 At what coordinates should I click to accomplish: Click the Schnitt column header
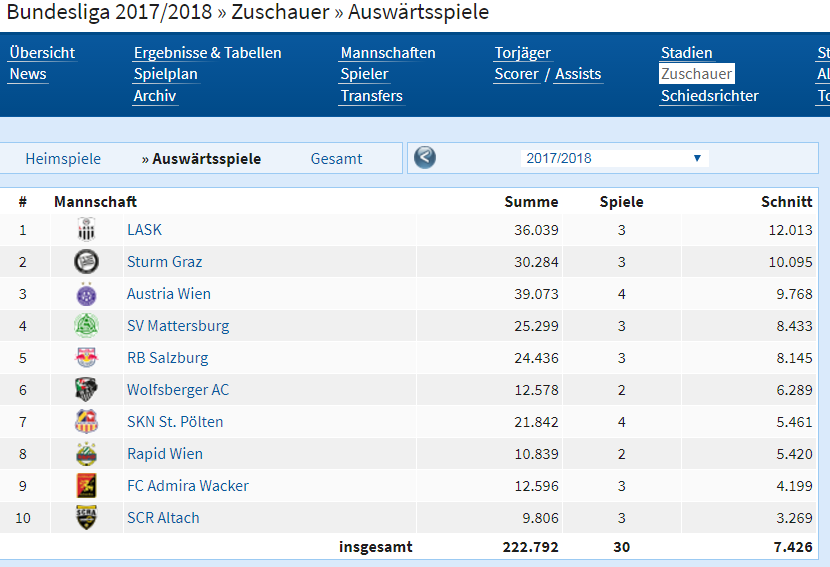(x=787, y=202)
